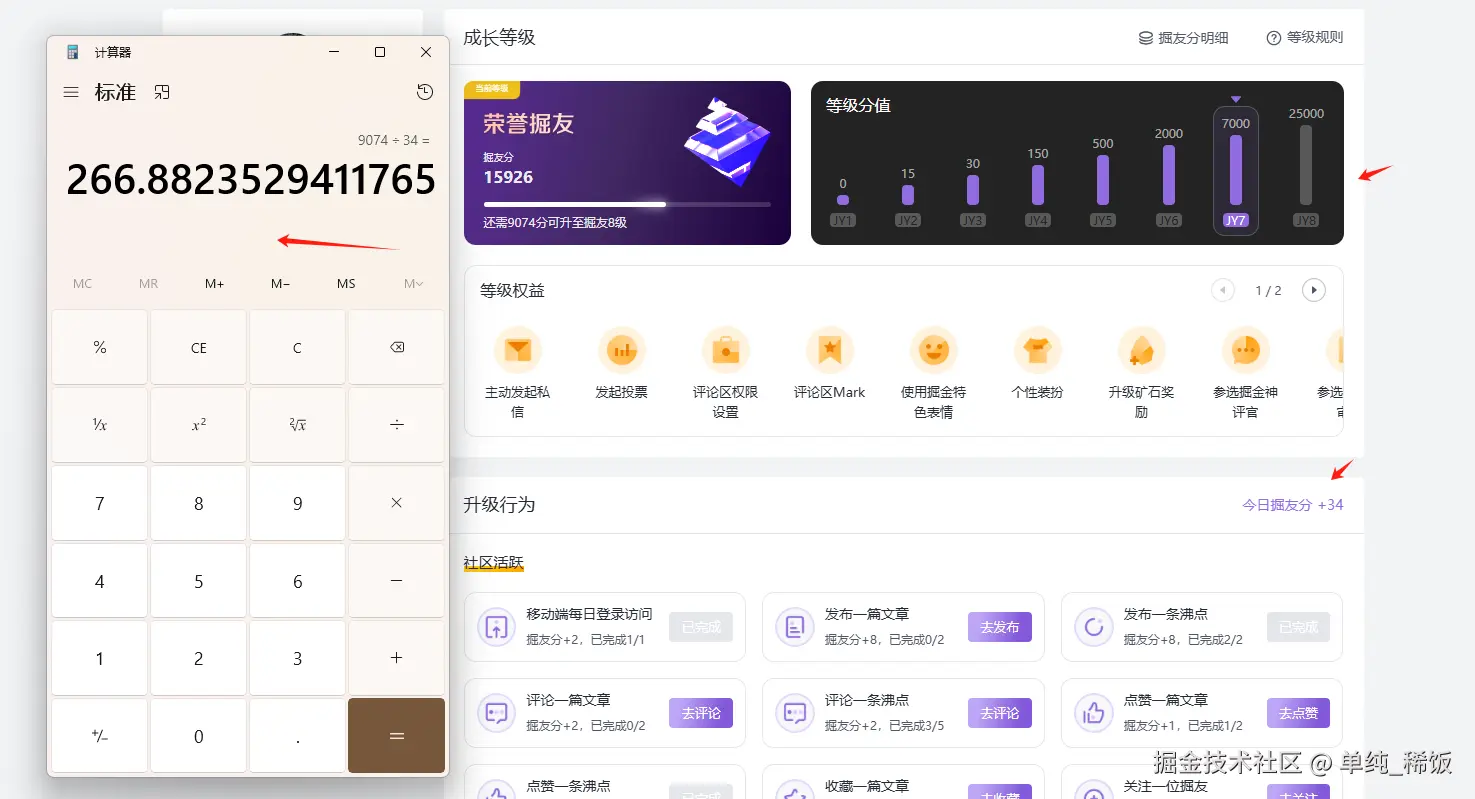
Task: Click the 去发布 button for publishing an article
Action: point(999,626)
